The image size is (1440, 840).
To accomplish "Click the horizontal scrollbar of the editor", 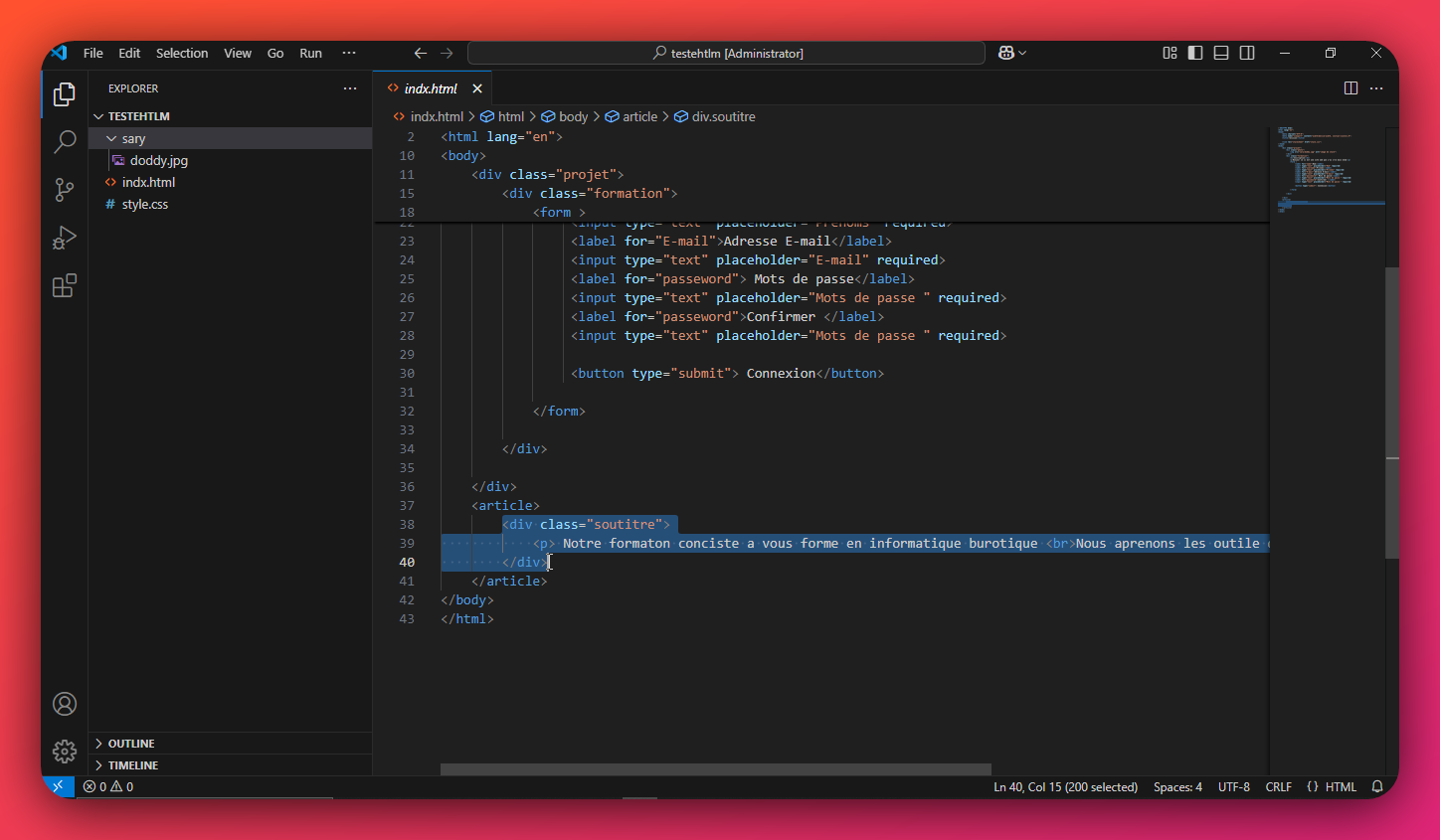I will [715, 769].
